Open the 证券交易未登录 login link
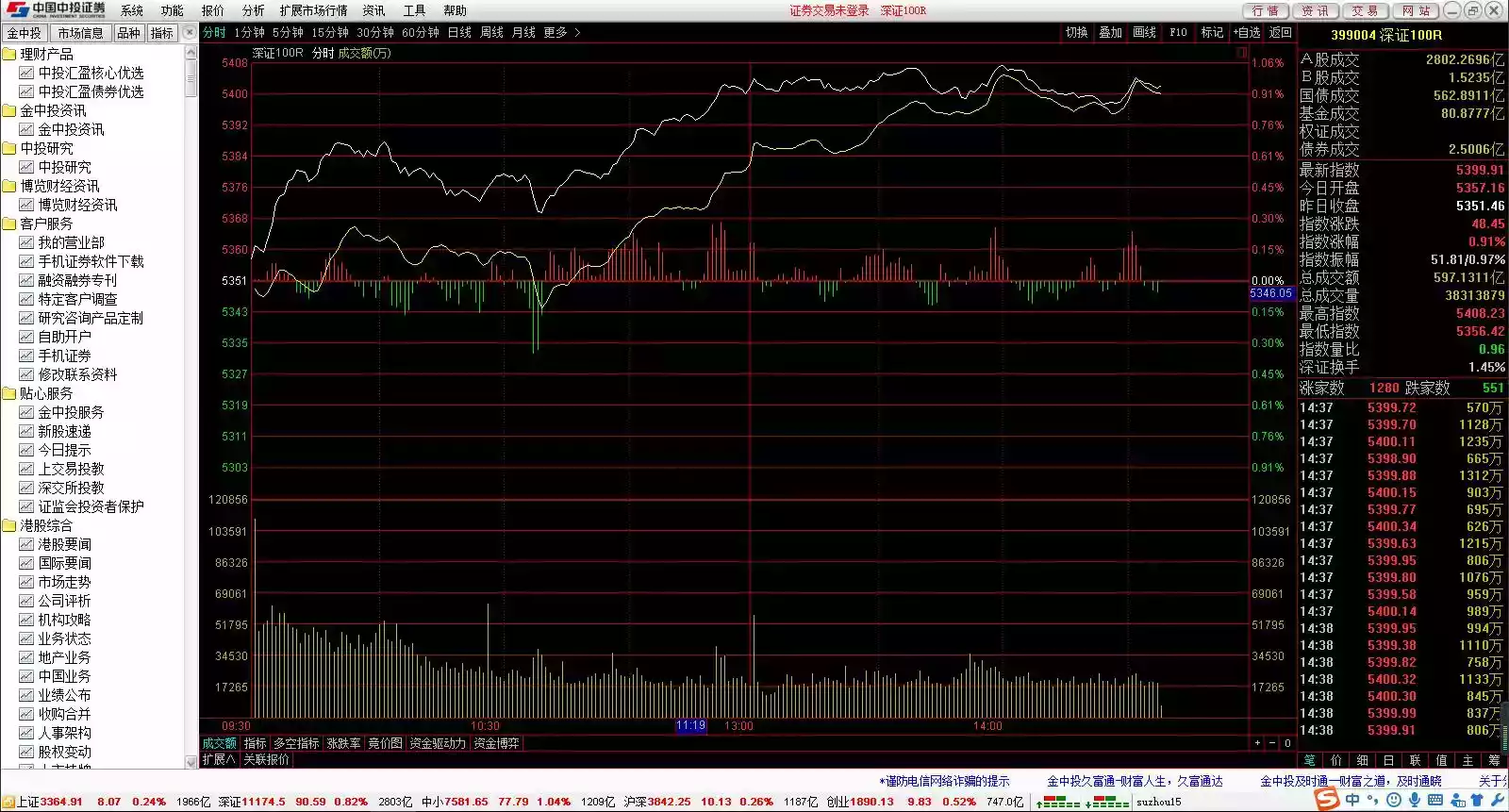The width and height of the screenshot is (1509, 812). point(829,11)
